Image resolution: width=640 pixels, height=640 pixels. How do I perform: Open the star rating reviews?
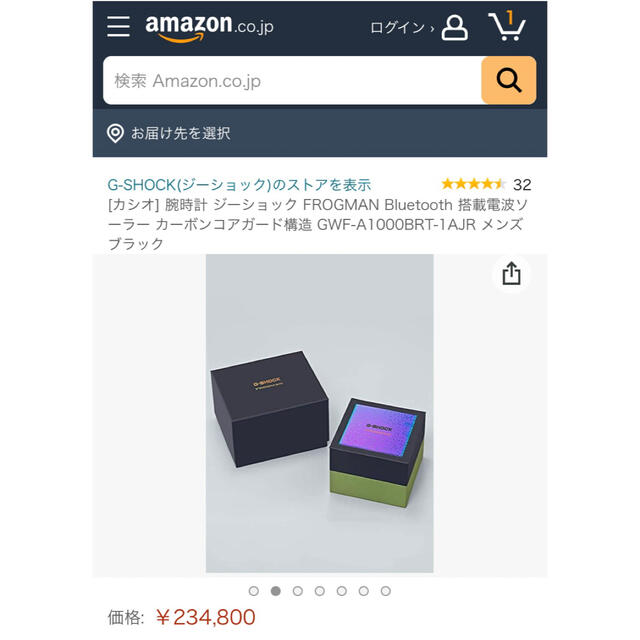[473, 184]
